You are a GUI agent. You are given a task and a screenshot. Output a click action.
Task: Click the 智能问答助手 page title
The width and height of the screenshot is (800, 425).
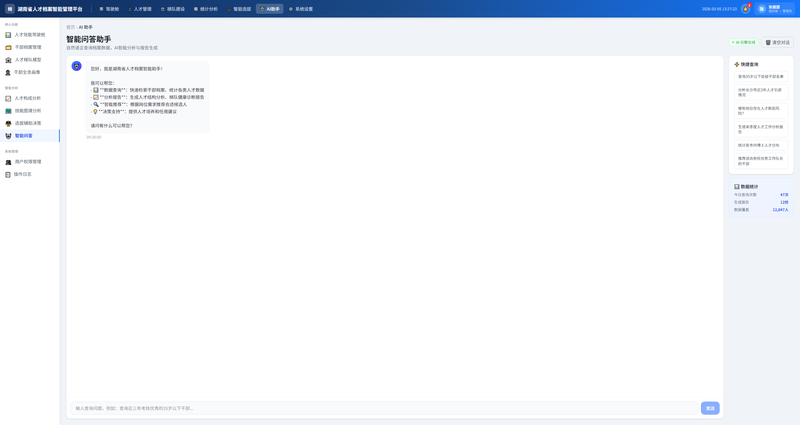click(88, 39)
